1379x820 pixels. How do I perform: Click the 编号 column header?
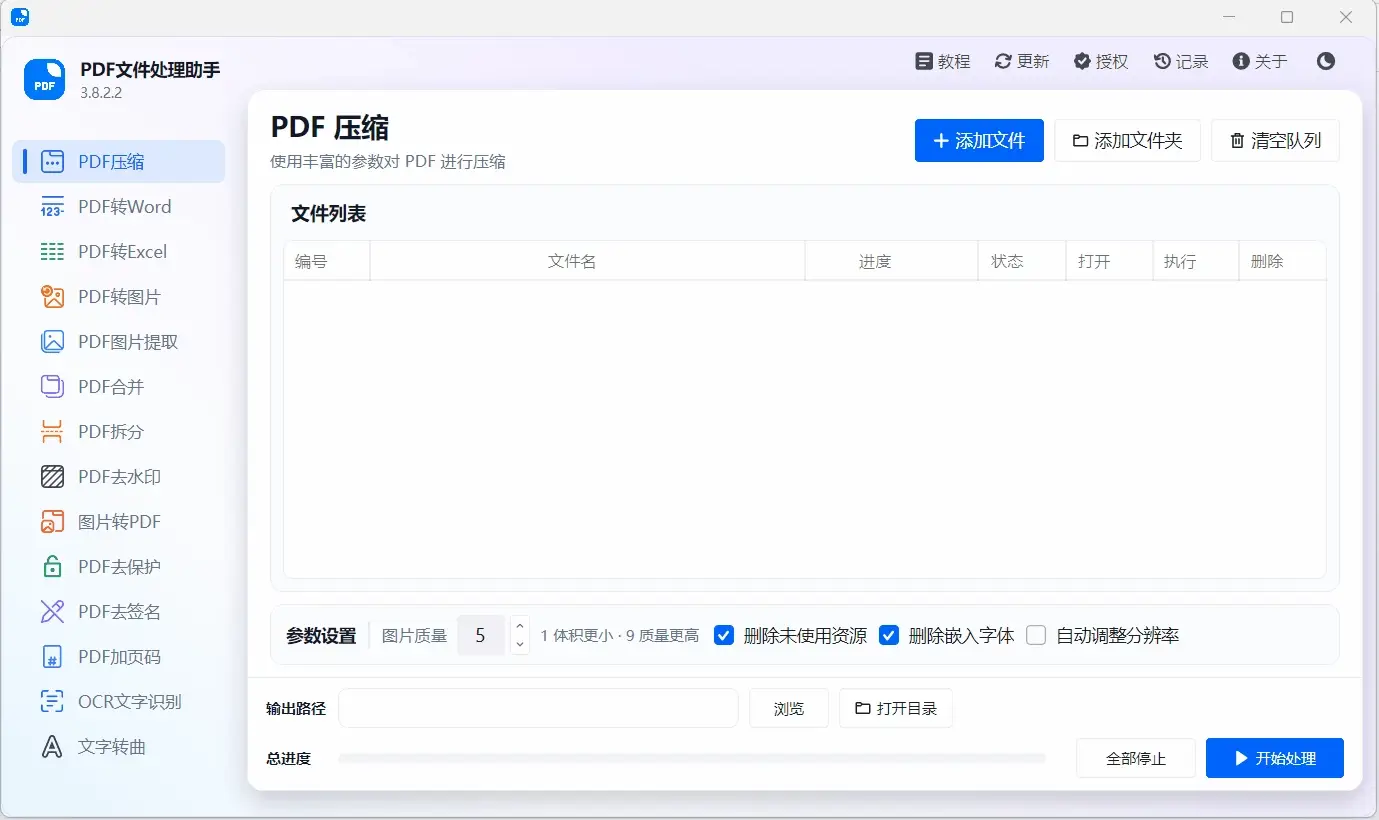pyautogui.click(x=326, y=261)
